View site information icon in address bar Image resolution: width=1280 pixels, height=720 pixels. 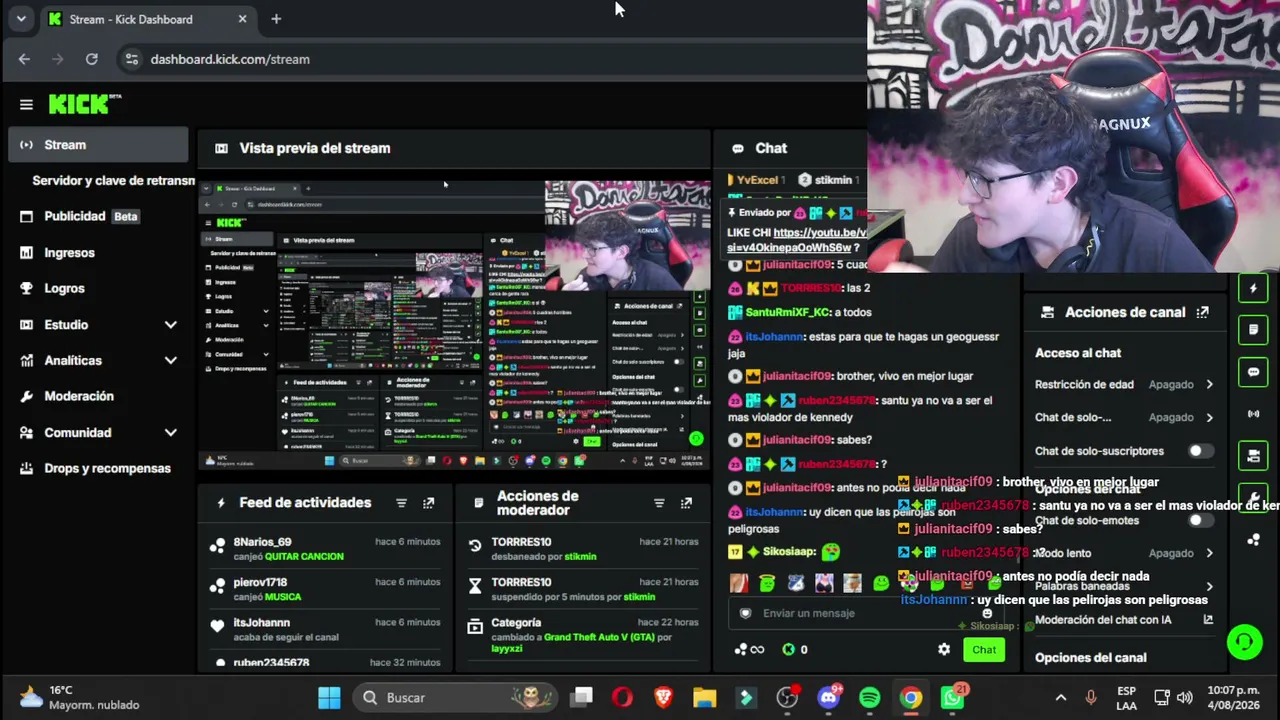pos(131,59)
